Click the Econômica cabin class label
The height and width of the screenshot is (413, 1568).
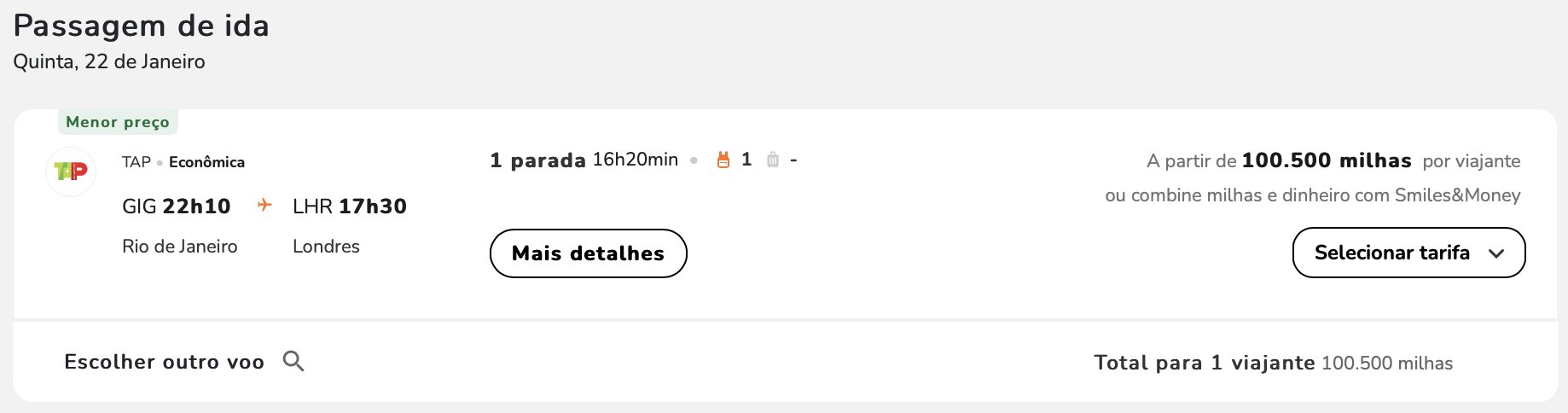(206, 162)
